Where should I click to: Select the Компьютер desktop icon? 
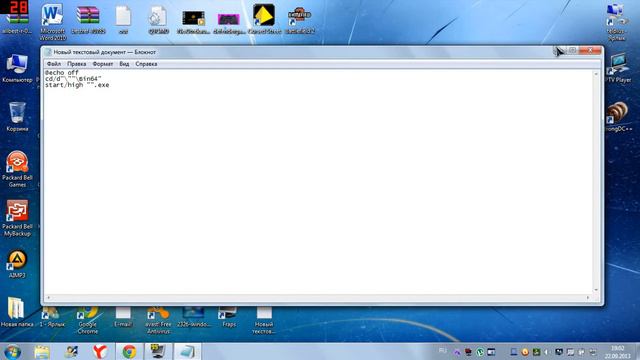(17, 68)
